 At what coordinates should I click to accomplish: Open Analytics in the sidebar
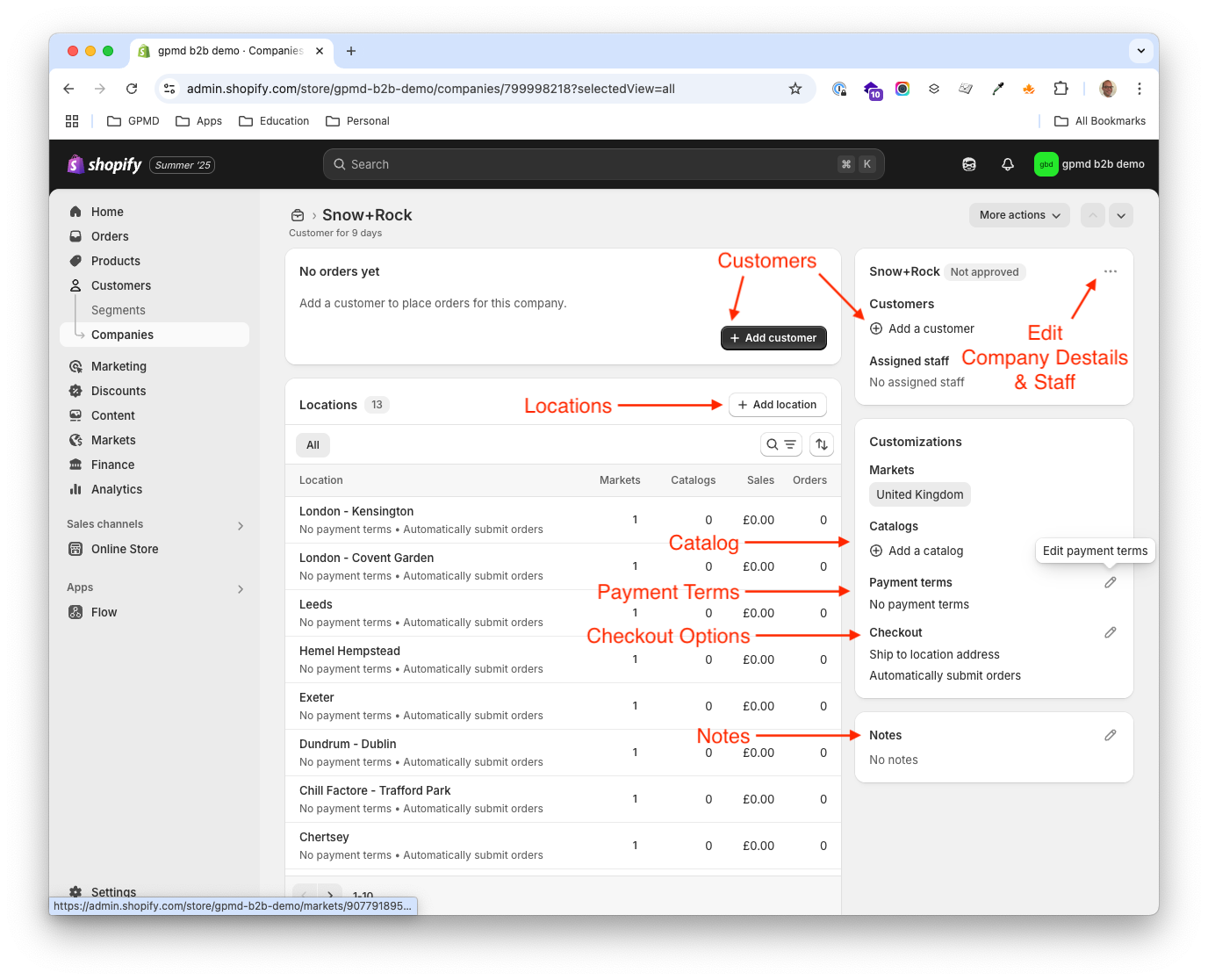pyautogui.click(x=155, y=489)
